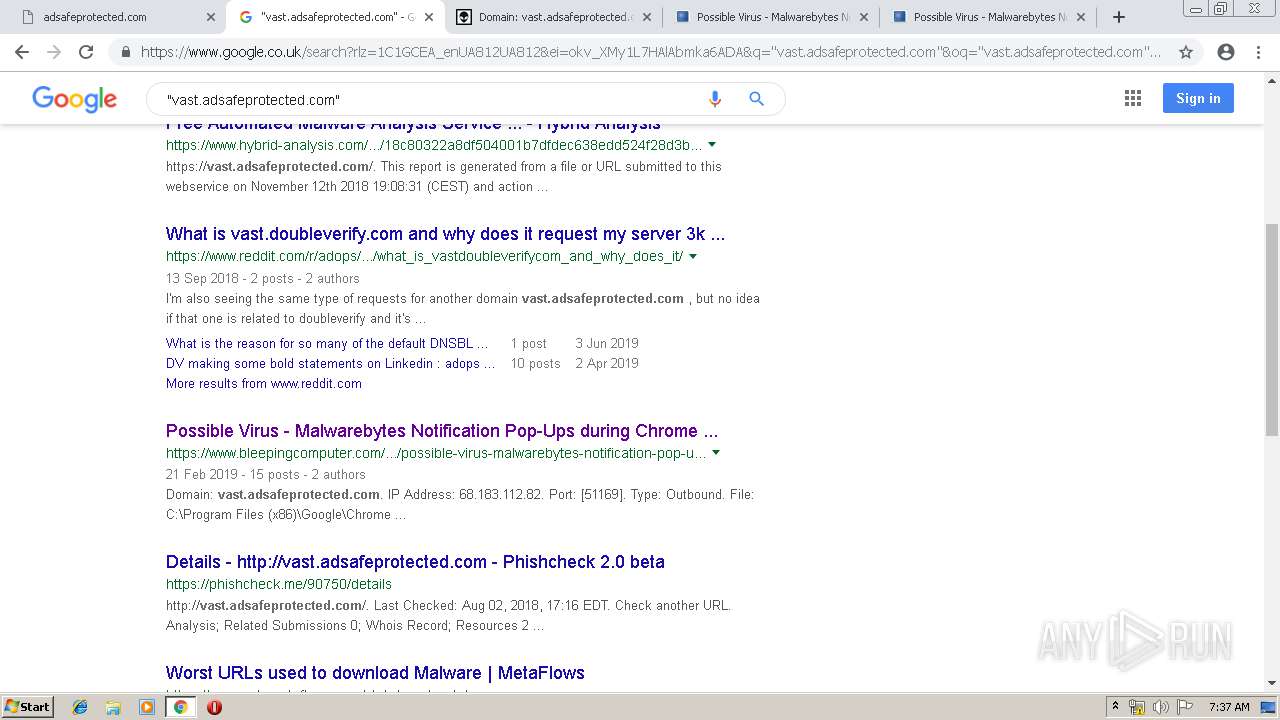1280x720 pixels.
Task: Expand reddit result dropdown arrow
Action: 693,257
